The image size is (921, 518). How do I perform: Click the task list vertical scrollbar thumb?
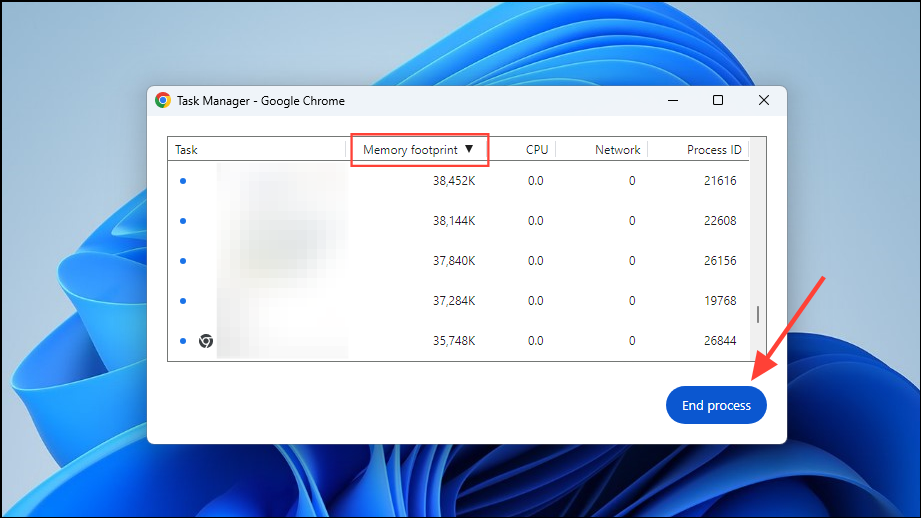coord(758,314)
